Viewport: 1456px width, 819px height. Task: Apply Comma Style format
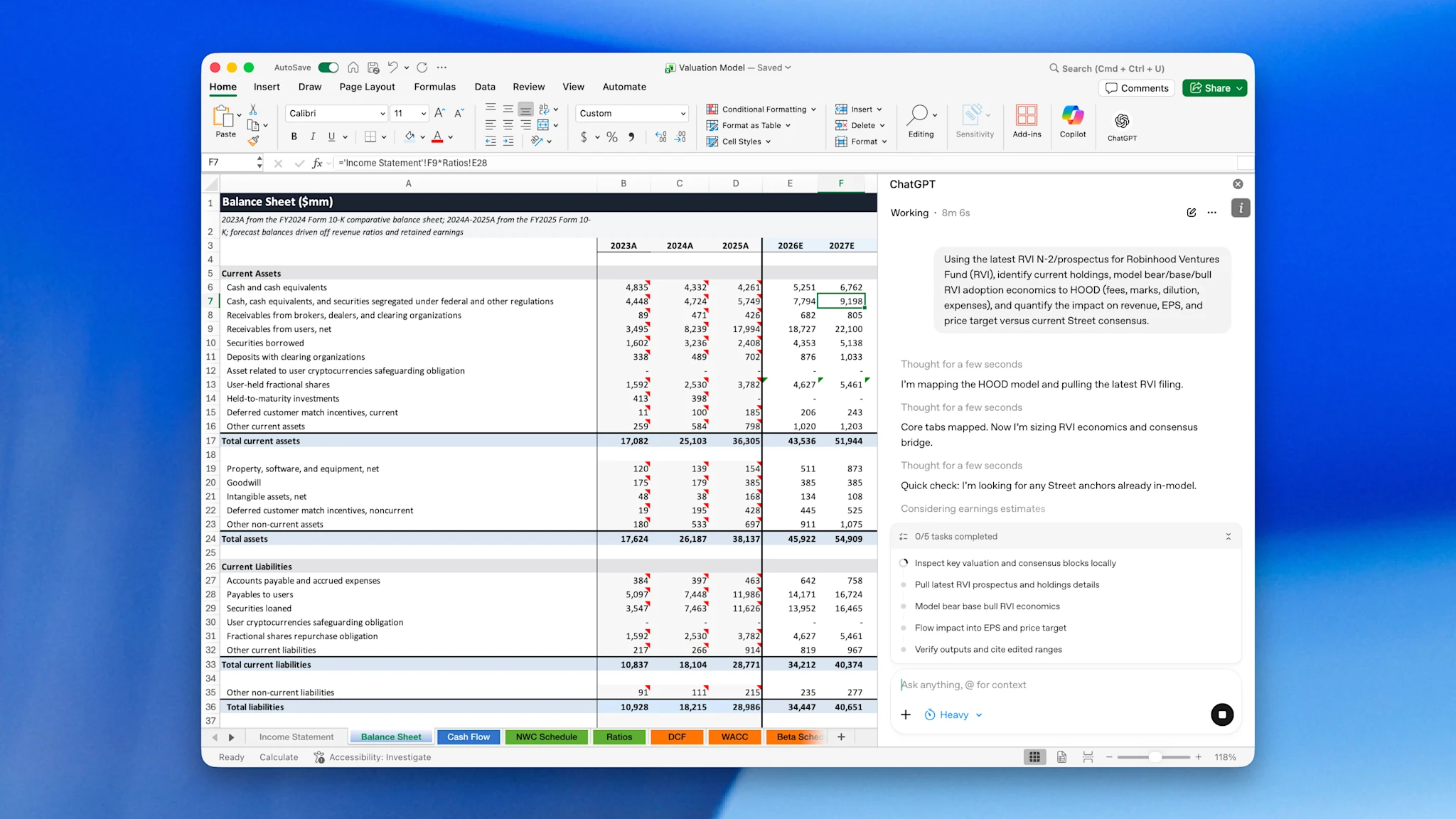click(x=631, y=136)
